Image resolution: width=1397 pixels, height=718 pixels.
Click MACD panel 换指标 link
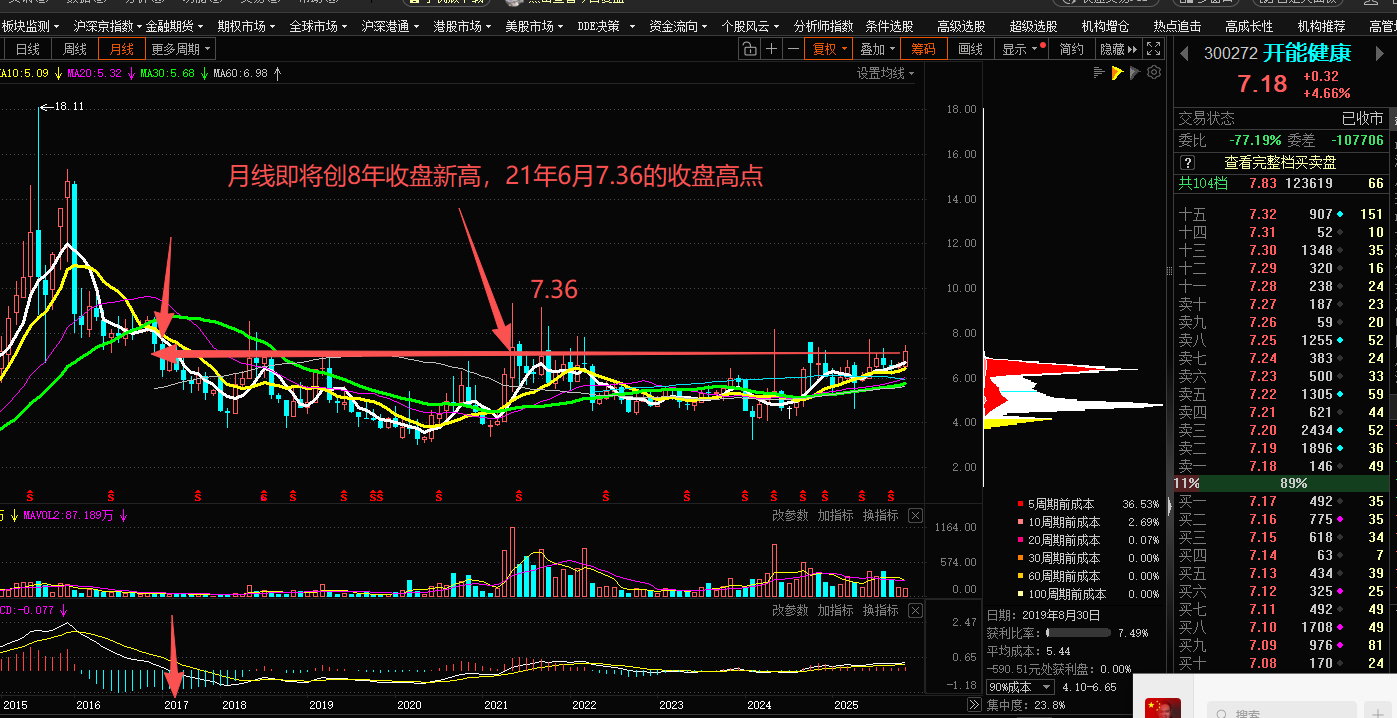(x=880, y=610)
